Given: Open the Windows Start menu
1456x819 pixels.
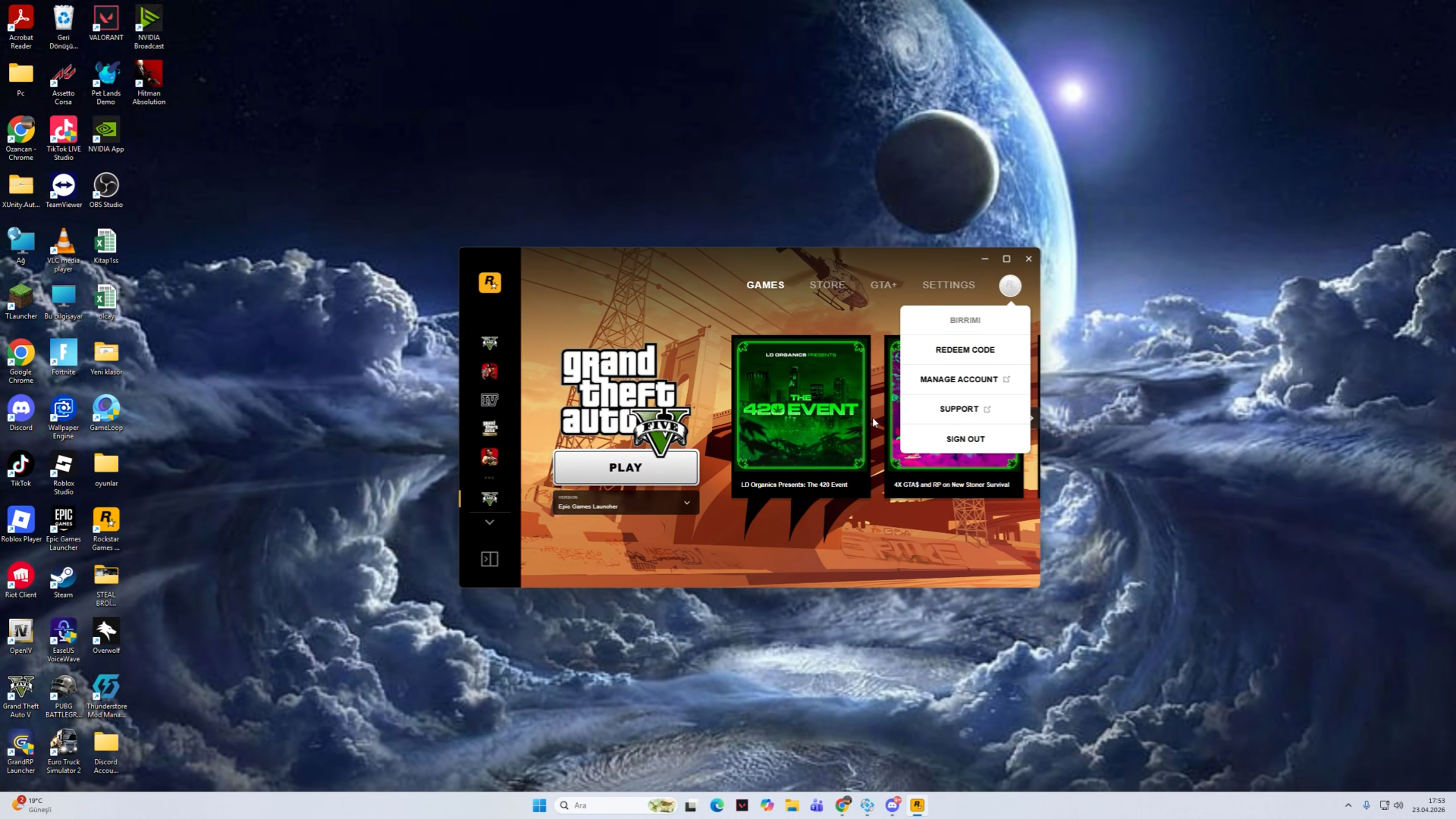Looking at the screenshot, I should pos(540,805).
